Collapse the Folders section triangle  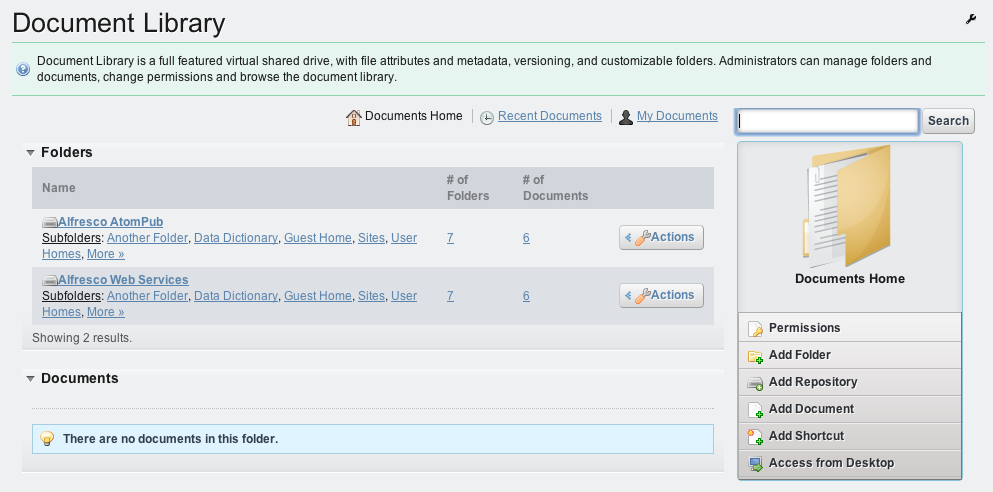[x=30, y=153]
